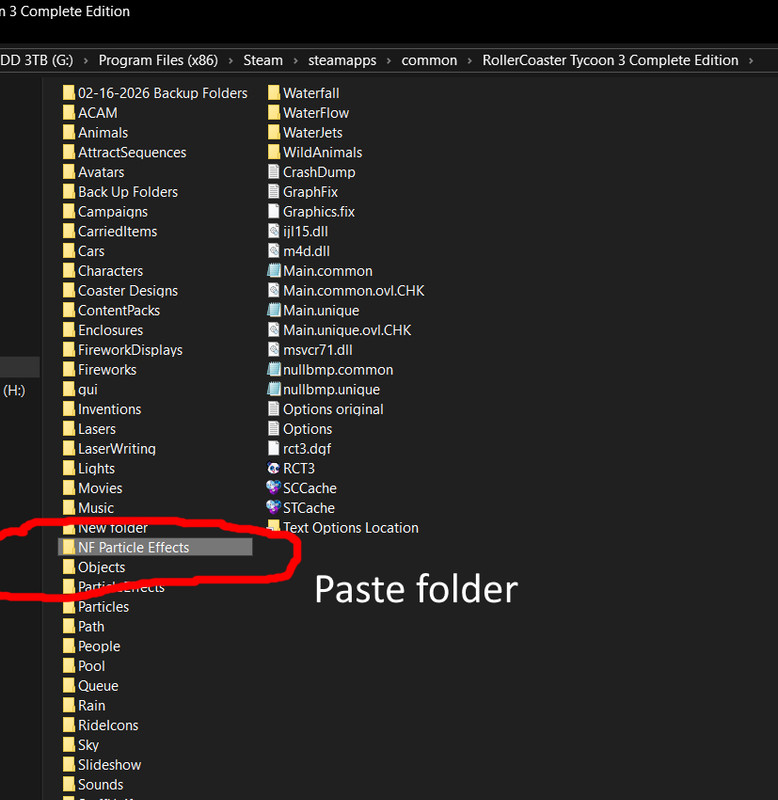Click RollerCoaster Tycoon 3 Complete Edition breadcrumb
This screenshot has height=800, width=778.
click(x=610, y=60)
